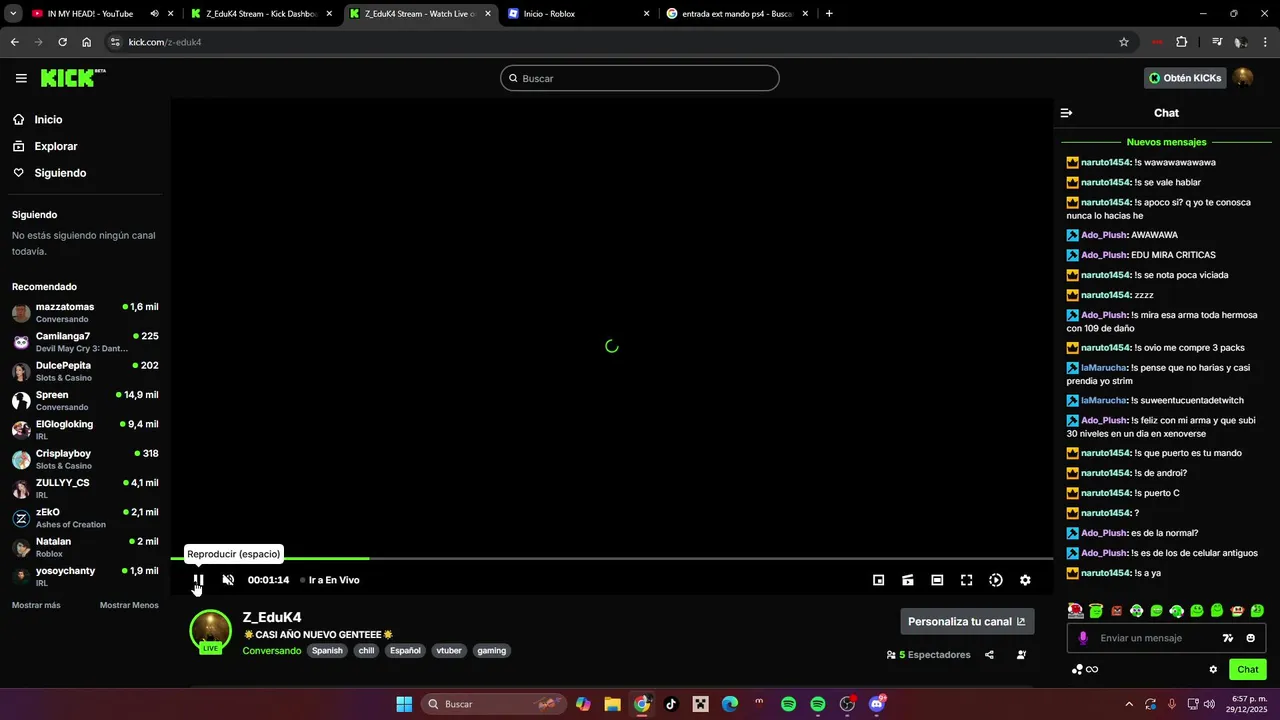This screenshot has height=720, width=1280.
Task: Open recommended channel Crisplayboy
Action: click(85, 460)
